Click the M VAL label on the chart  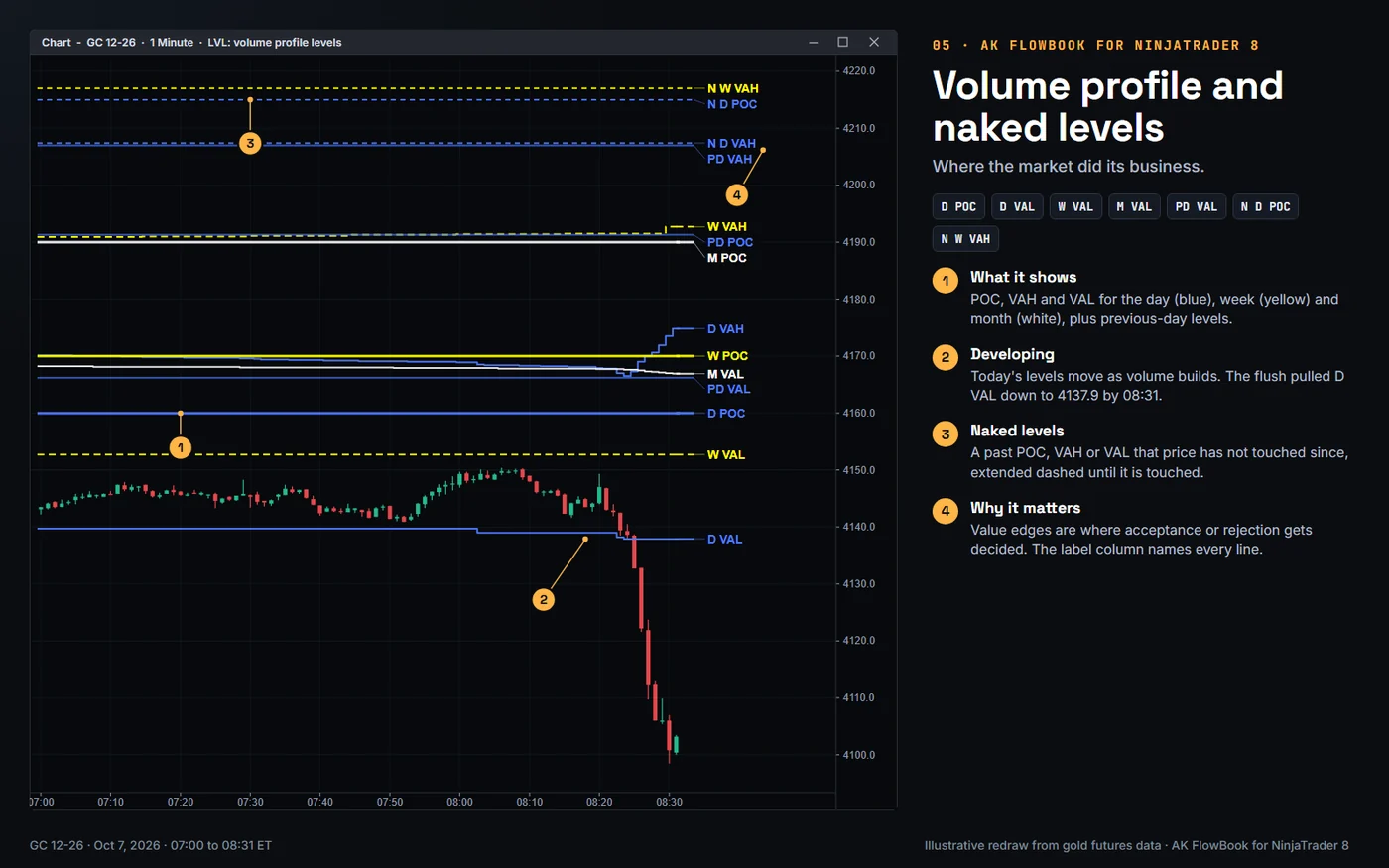(x=725, y=374)
